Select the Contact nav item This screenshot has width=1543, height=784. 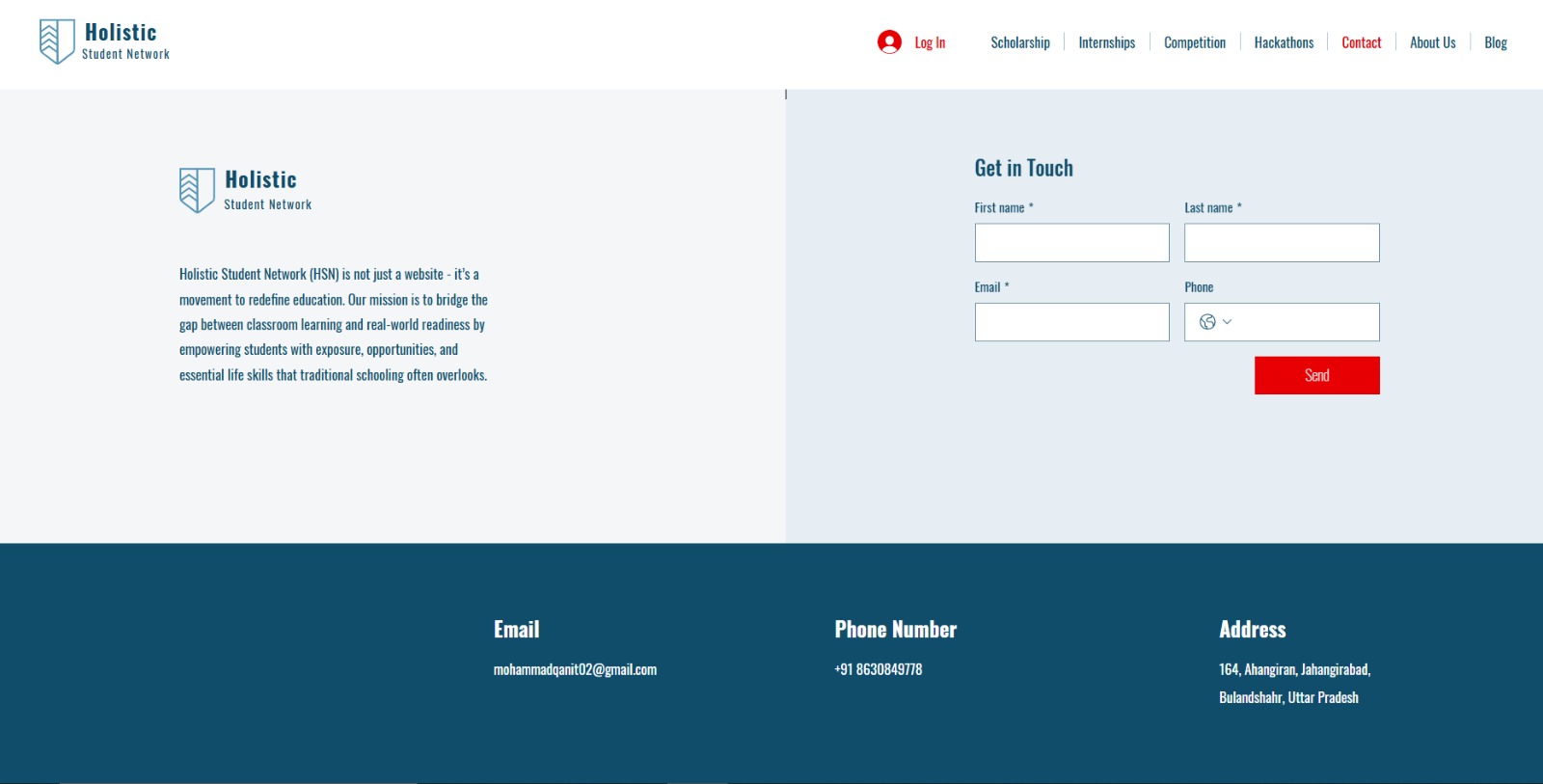pos(1361,42)
